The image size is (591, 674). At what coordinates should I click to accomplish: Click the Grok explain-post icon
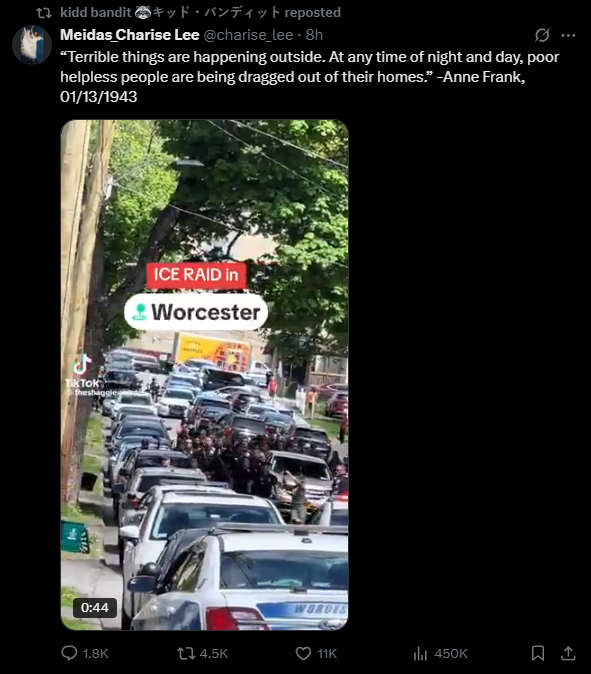click(x=542, y=35)
